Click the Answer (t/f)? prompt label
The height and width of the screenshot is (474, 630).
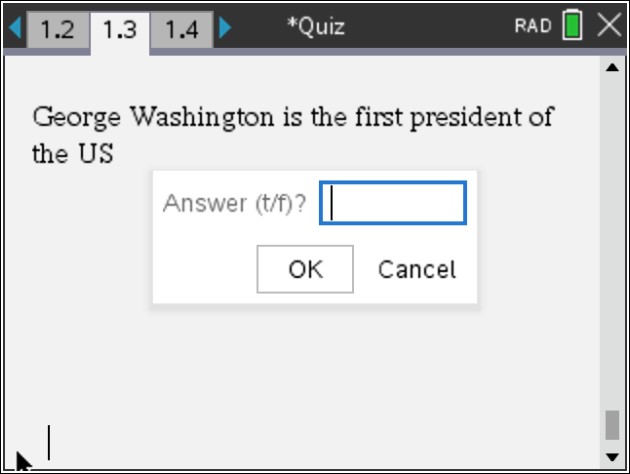(235, 203)
